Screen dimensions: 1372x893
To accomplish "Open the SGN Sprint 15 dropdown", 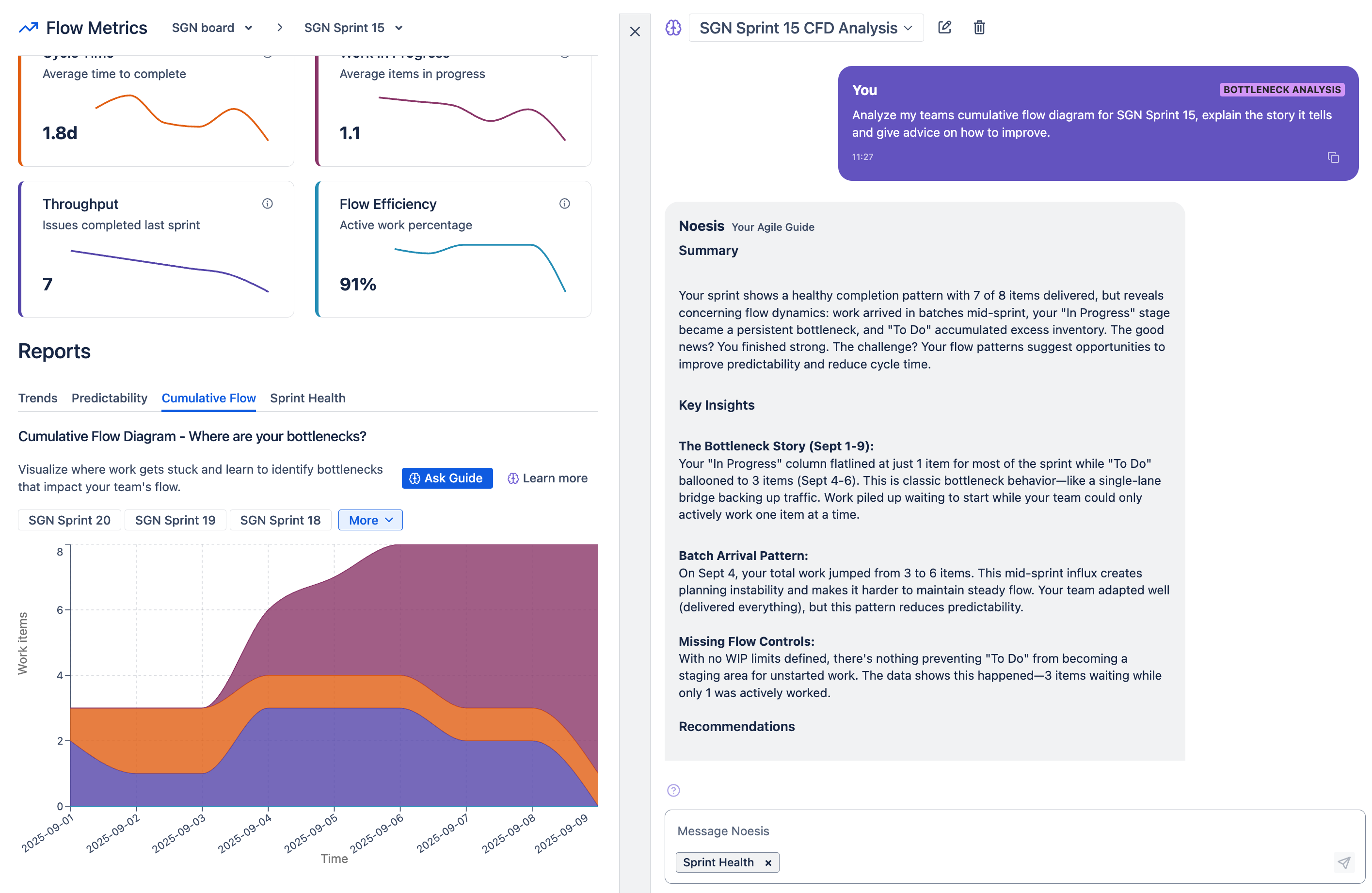I will 353,28.
